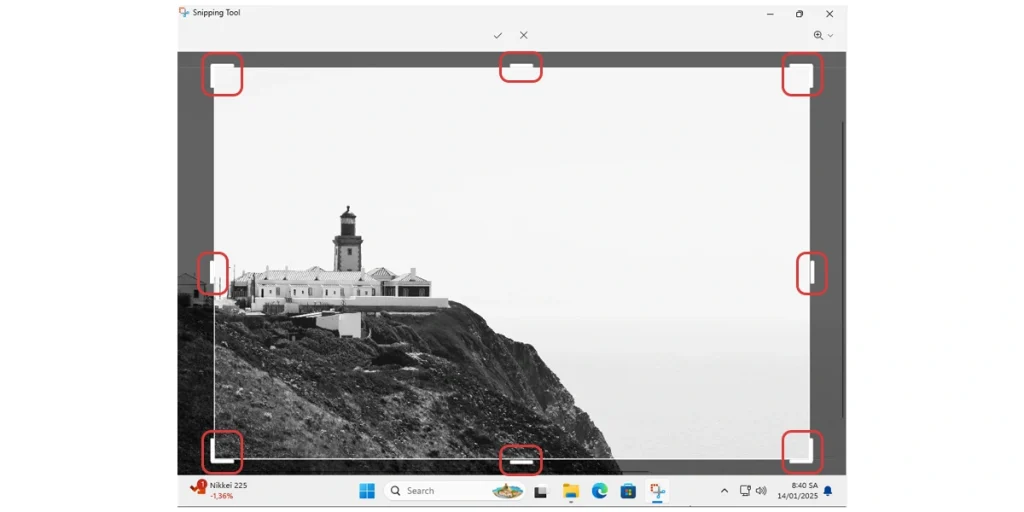Viewport: 1024px width, 512px height.
Task: Click the left-middle crop edge handle
Action: (x=213, y=272)
